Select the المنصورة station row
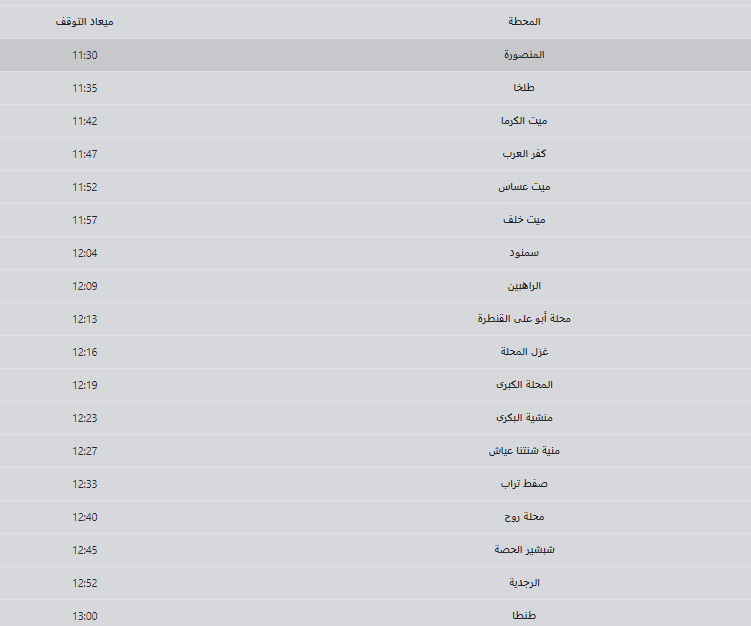Image resolution: width=751 pixels, height=626 pixels. click(x=376, y=55)
